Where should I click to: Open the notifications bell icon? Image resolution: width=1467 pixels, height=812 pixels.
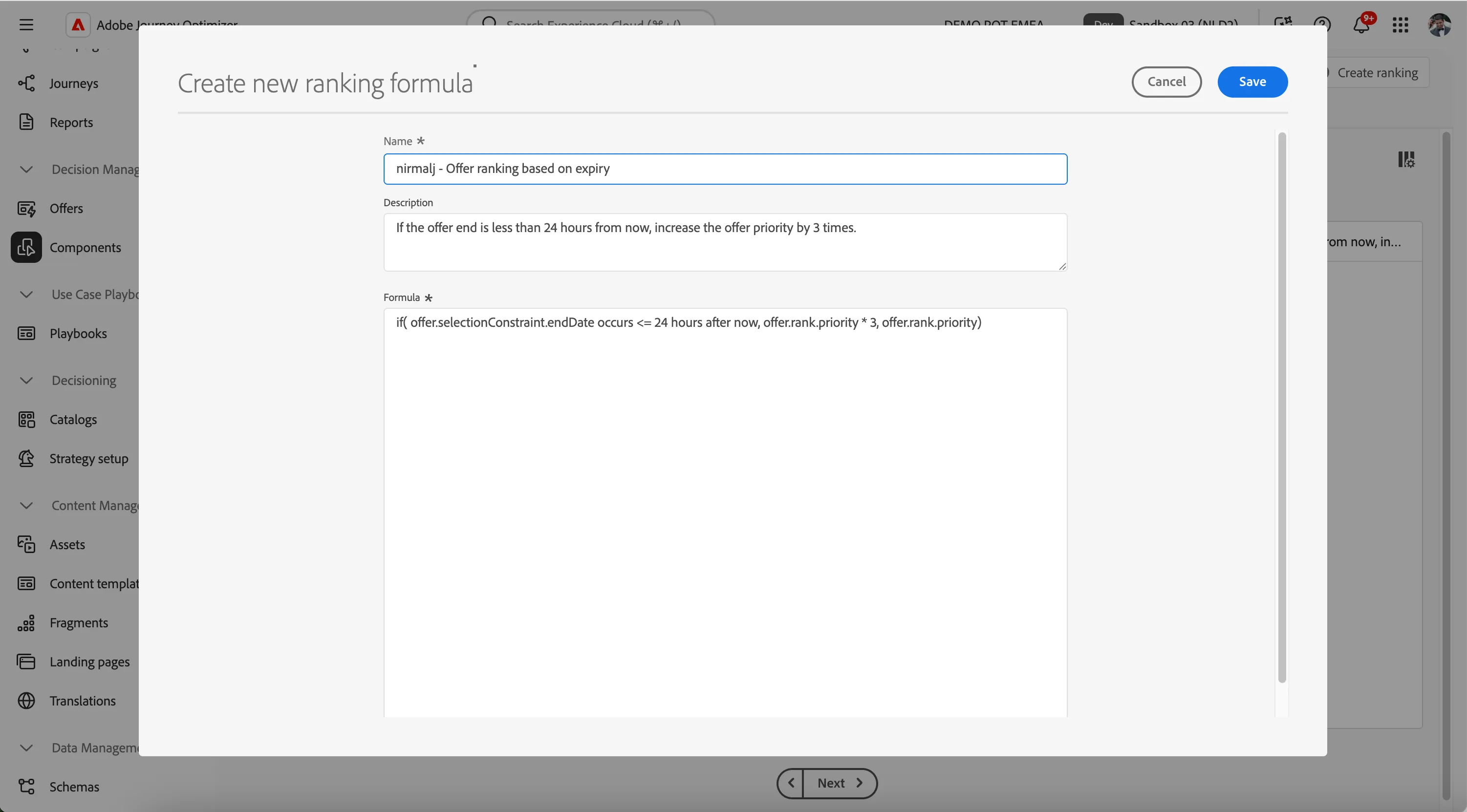[x=1361, y=24]
